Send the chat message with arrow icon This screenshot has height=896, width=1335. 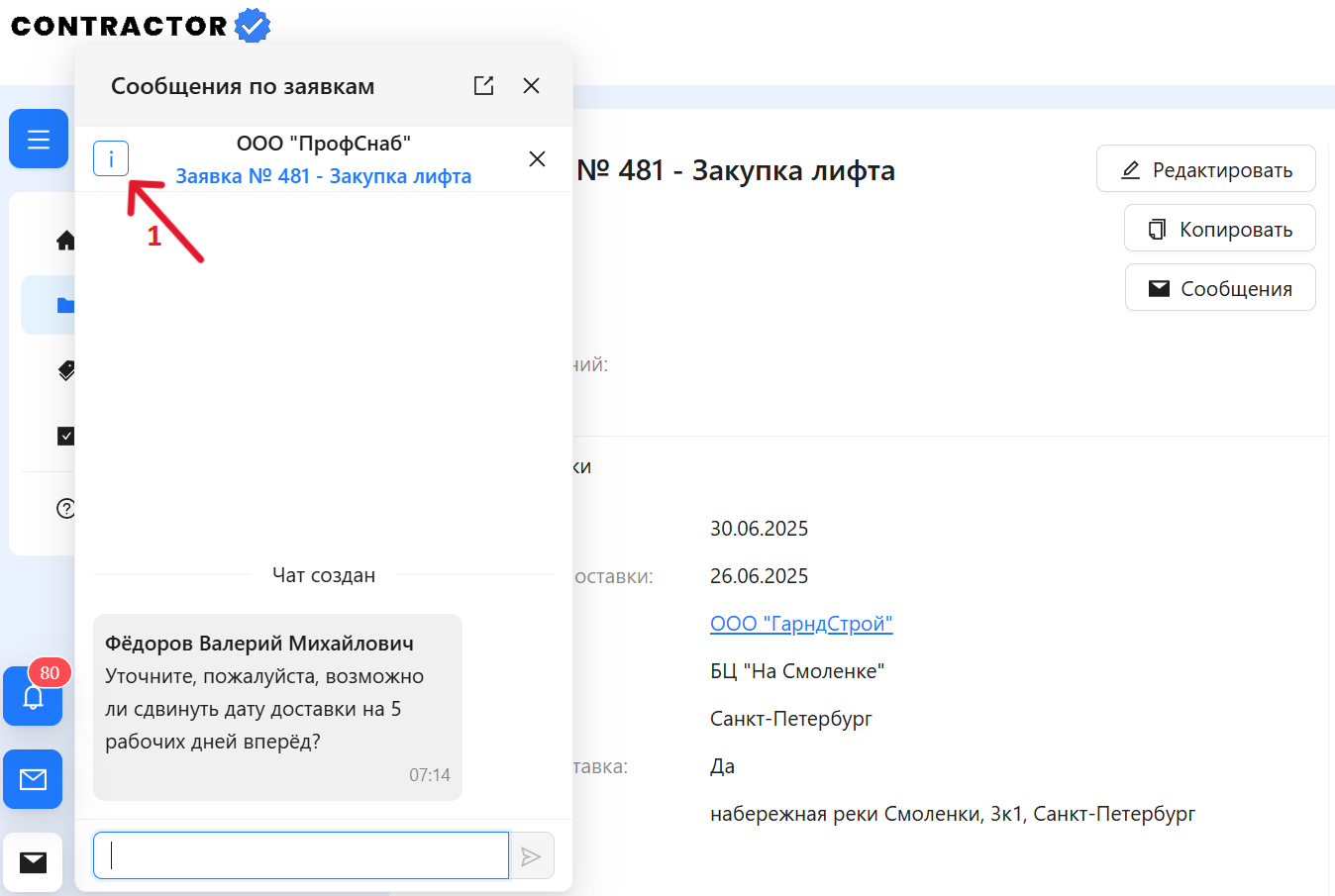[x=531, y=855]
